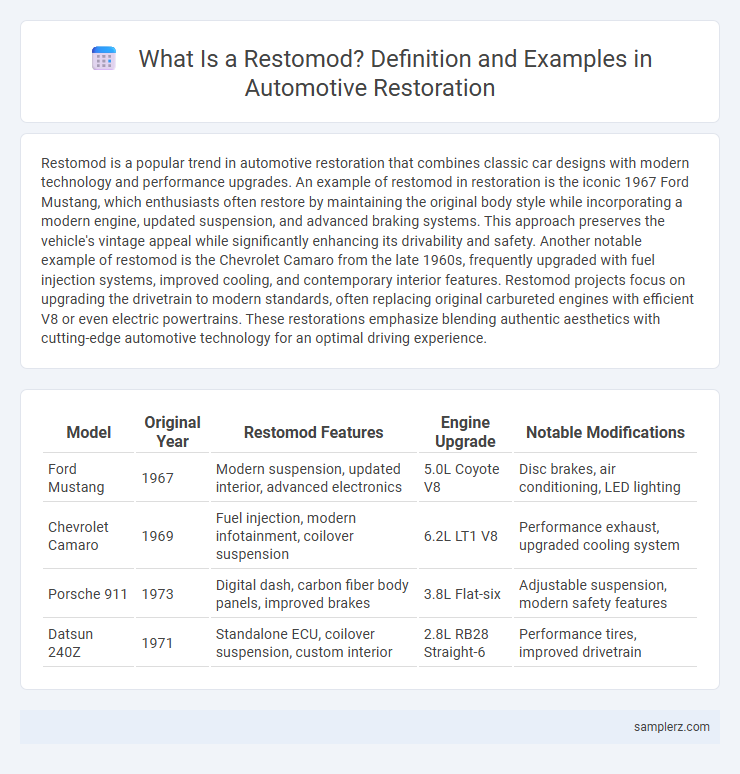Select the Restomod Features column header
The height and width of the screenshot is (774, 740).
[313, 432]
